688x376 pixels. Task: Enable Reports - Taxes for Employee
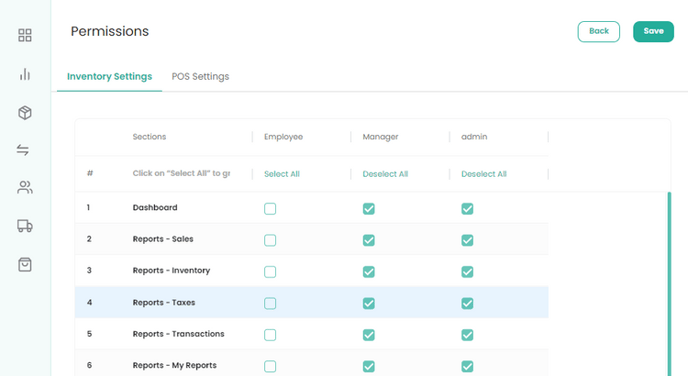270,304
